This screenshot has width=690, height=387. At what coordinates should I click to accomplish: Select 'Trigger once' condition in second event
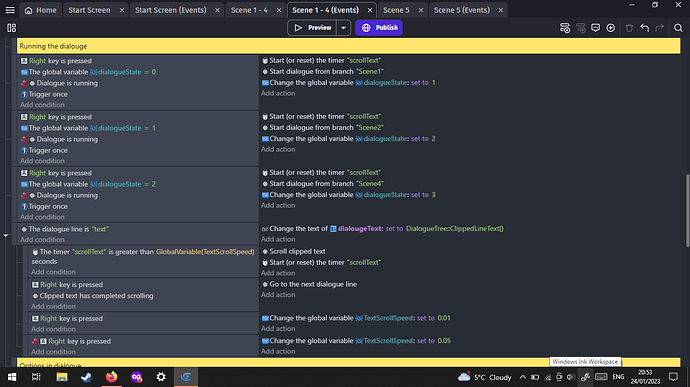tap(48, 150)
